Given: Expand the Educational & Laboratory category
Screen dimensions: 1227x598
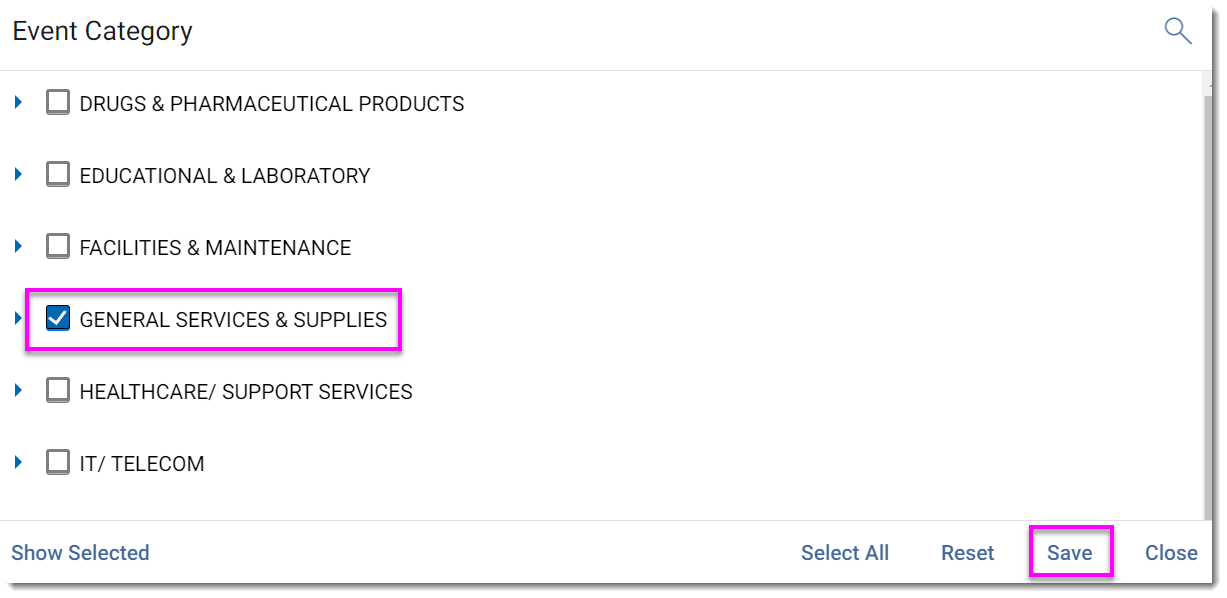Looking at the screenshot, I should (18, 174).
